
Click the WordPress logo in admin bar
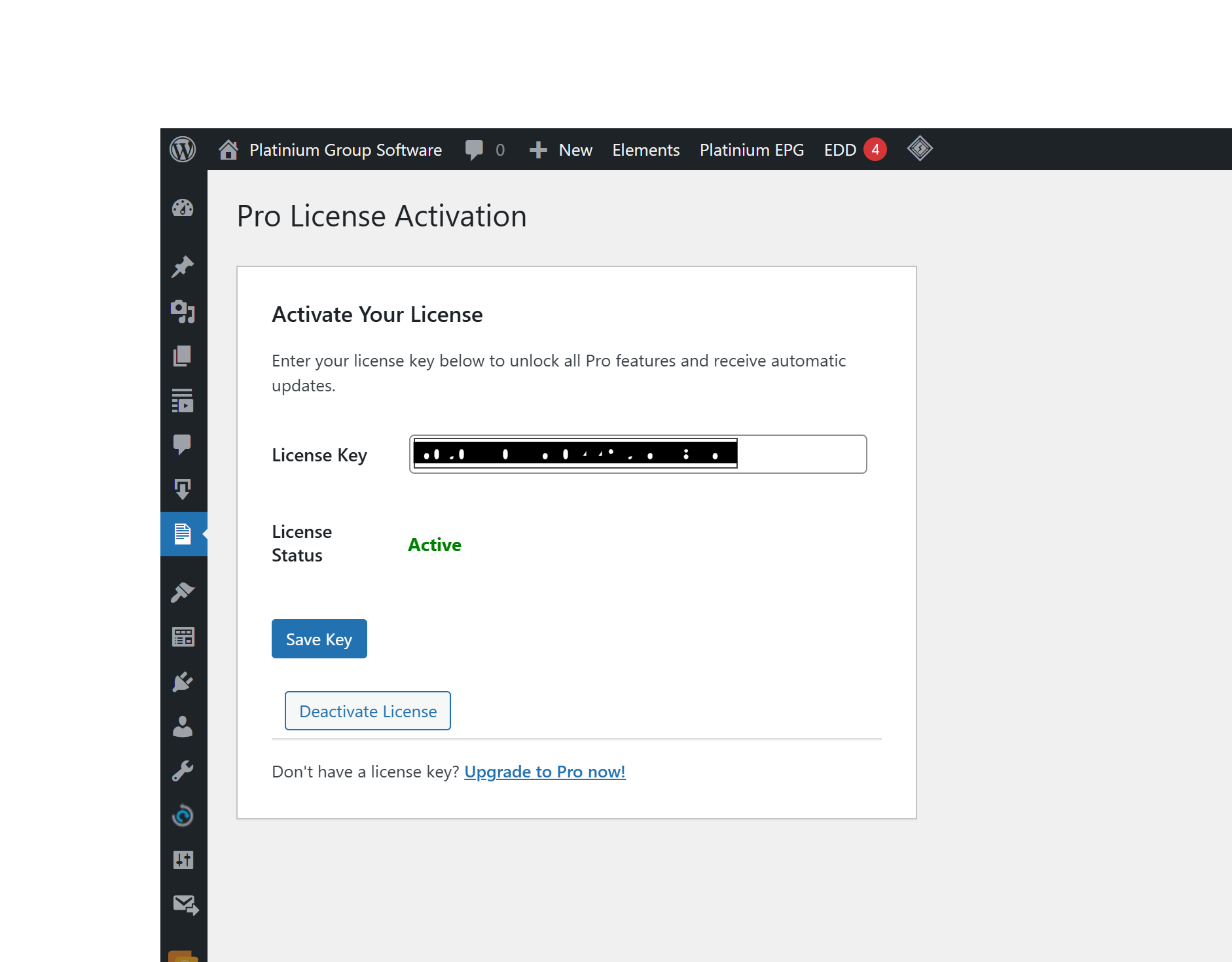183,149
